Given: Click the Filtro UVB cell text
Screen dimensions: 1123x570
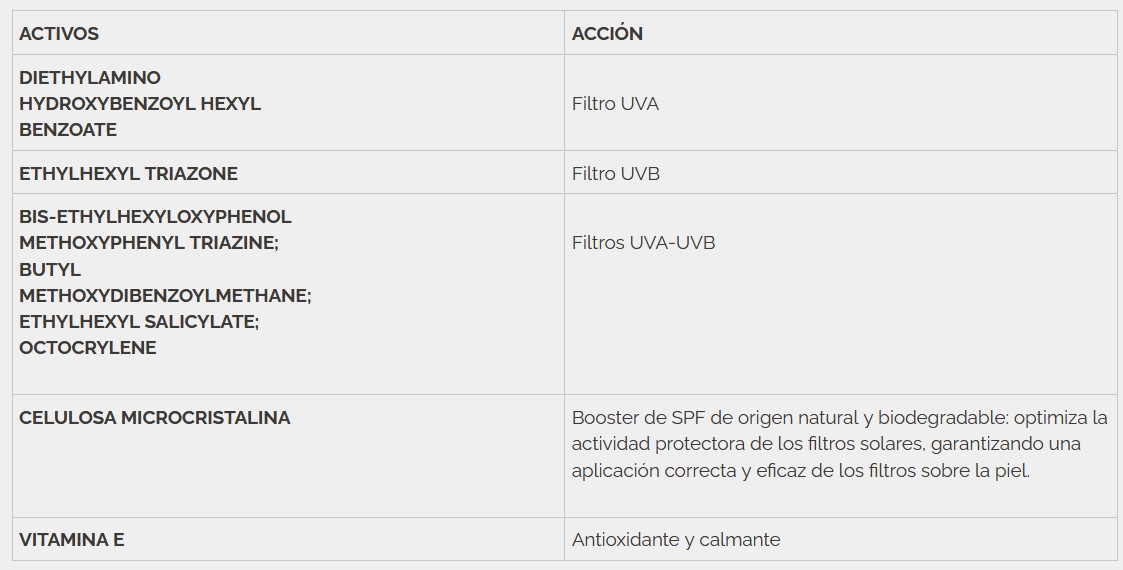Looking at the screenshot, I should tap(616, 173).
